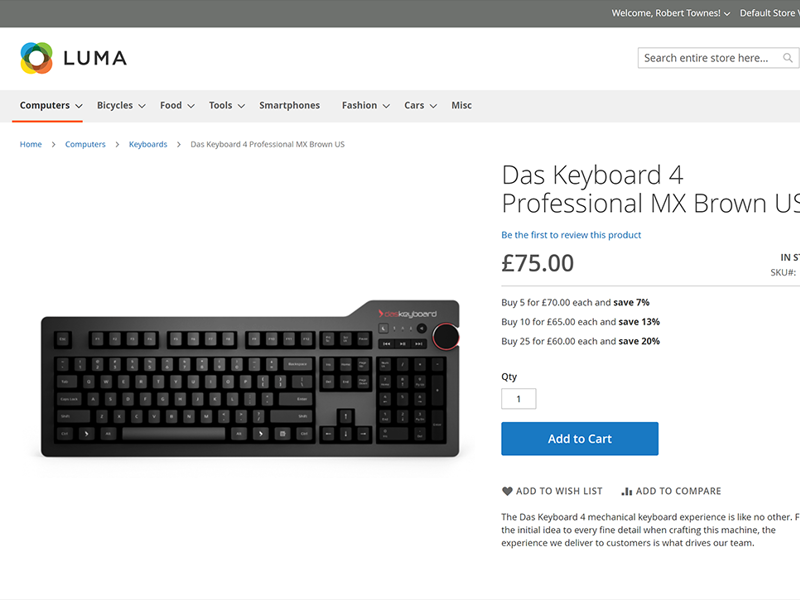Expand the Bicycles menu chevron

[142, 106]
